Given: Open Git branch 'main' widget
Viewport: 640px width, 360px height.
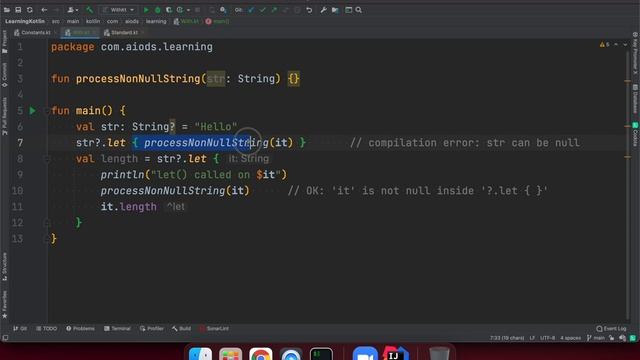Looking at the screenshot, I should [596, 338].
